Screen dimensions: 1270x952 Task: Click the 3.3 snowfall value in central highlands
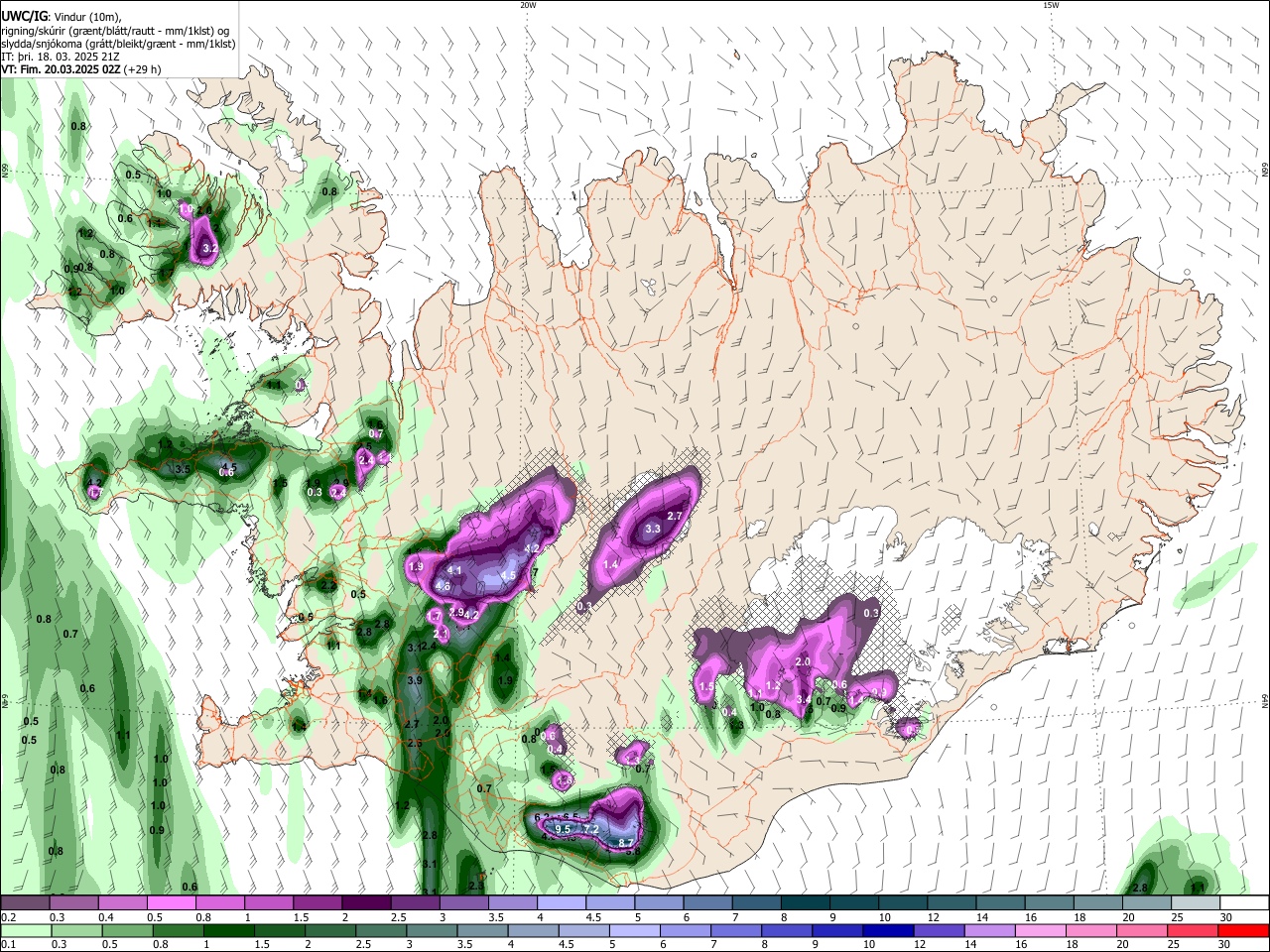[653, 530]
